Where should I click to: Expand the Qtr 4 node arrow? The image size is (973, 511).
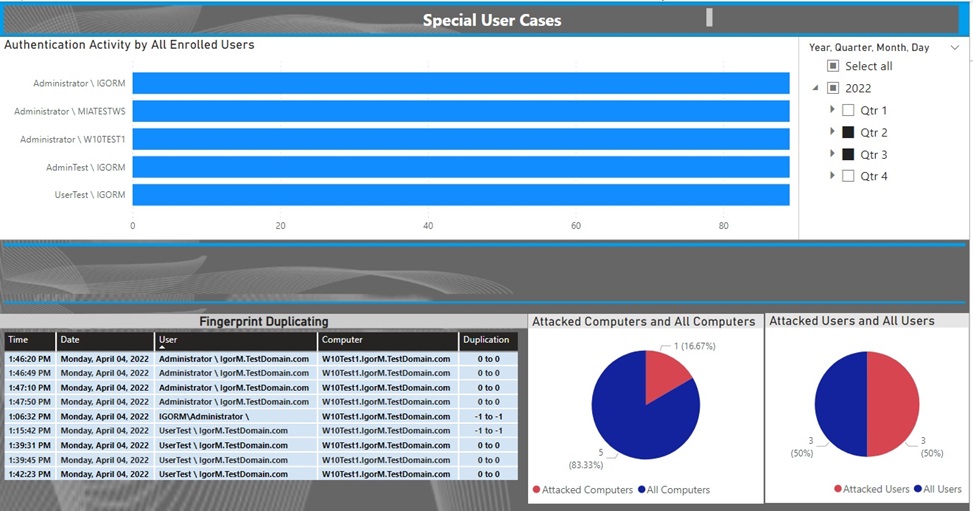tap(832, 176)
